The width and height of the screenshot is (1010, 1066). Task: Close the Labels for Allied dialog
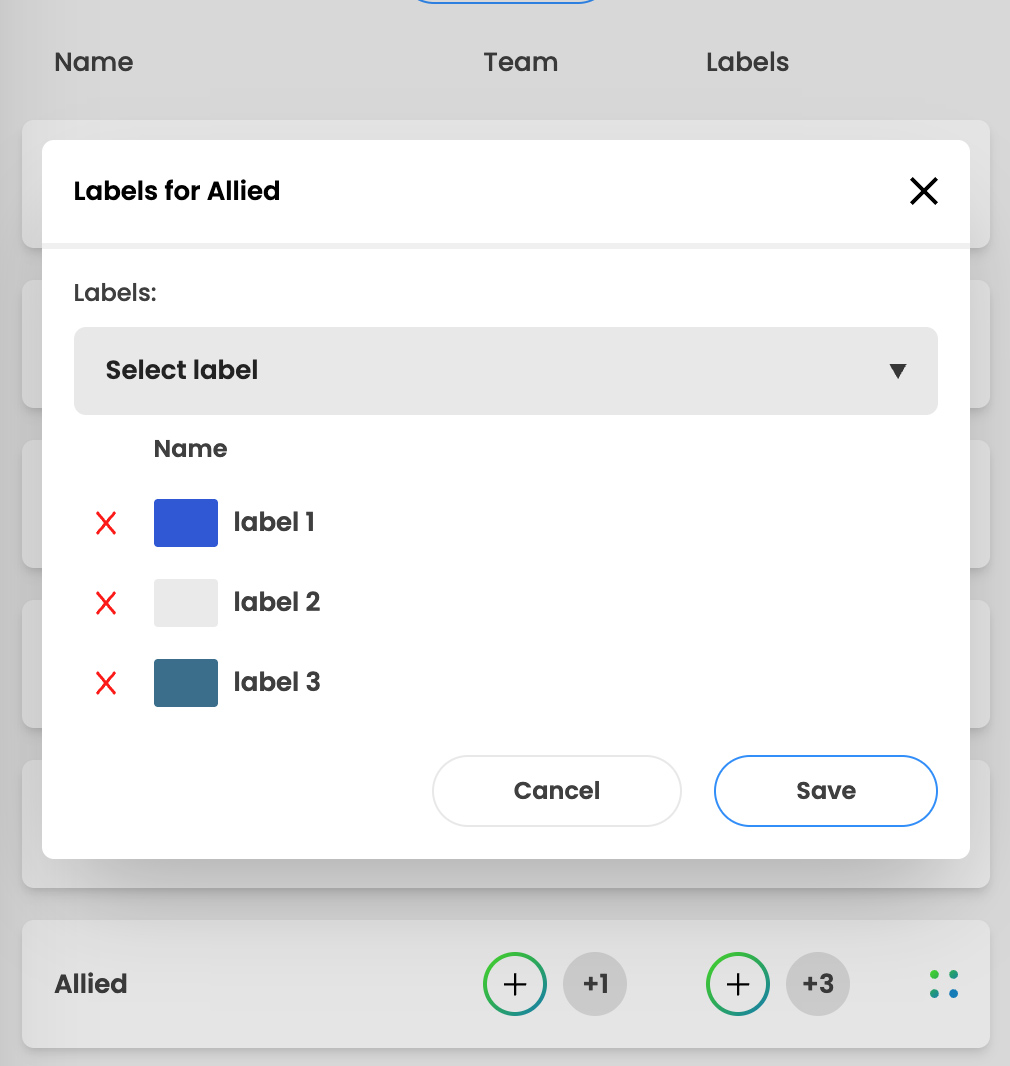[x=924, y=191]
